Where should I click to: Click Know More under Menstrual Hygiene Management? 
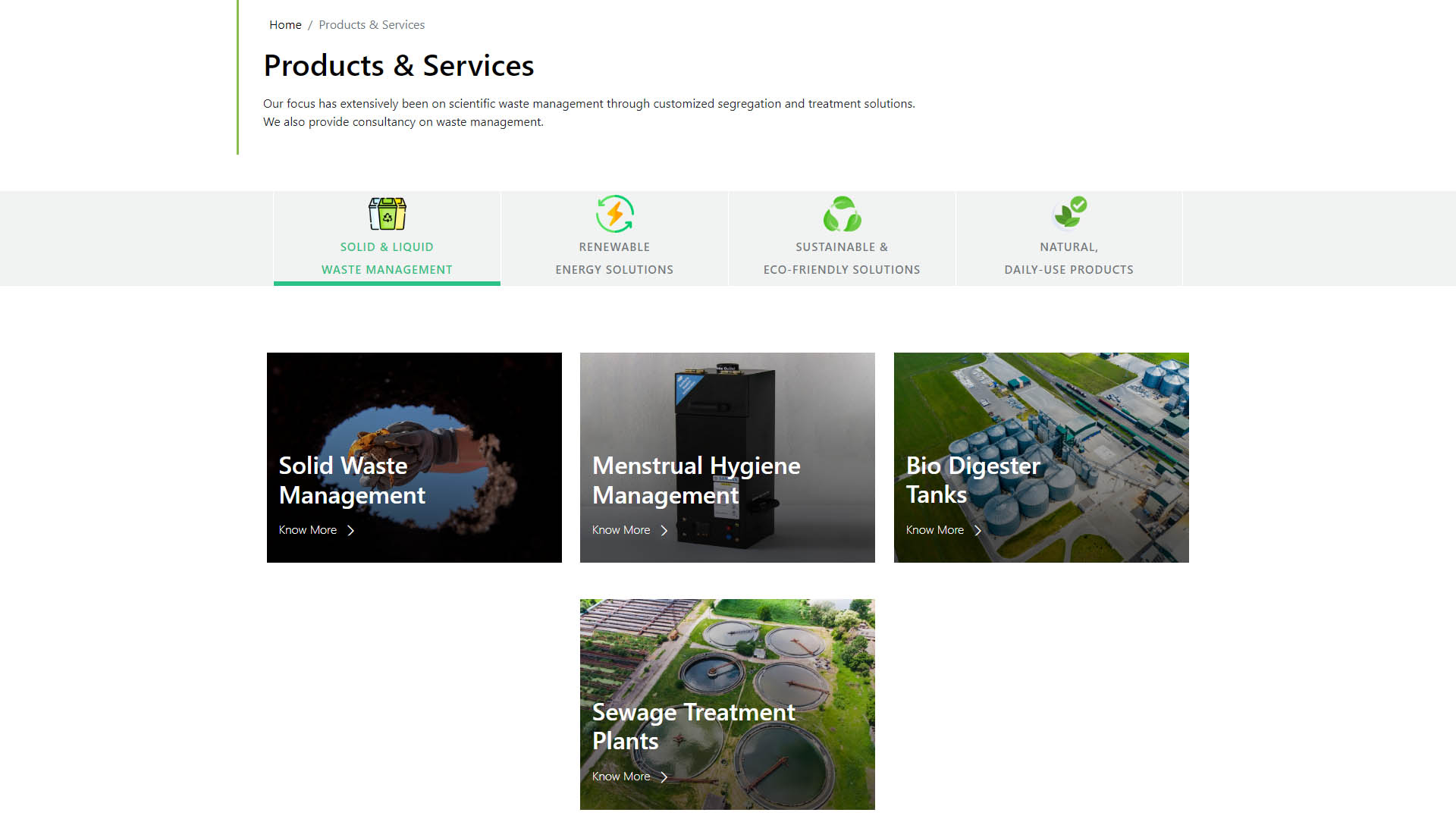(621, 530)
